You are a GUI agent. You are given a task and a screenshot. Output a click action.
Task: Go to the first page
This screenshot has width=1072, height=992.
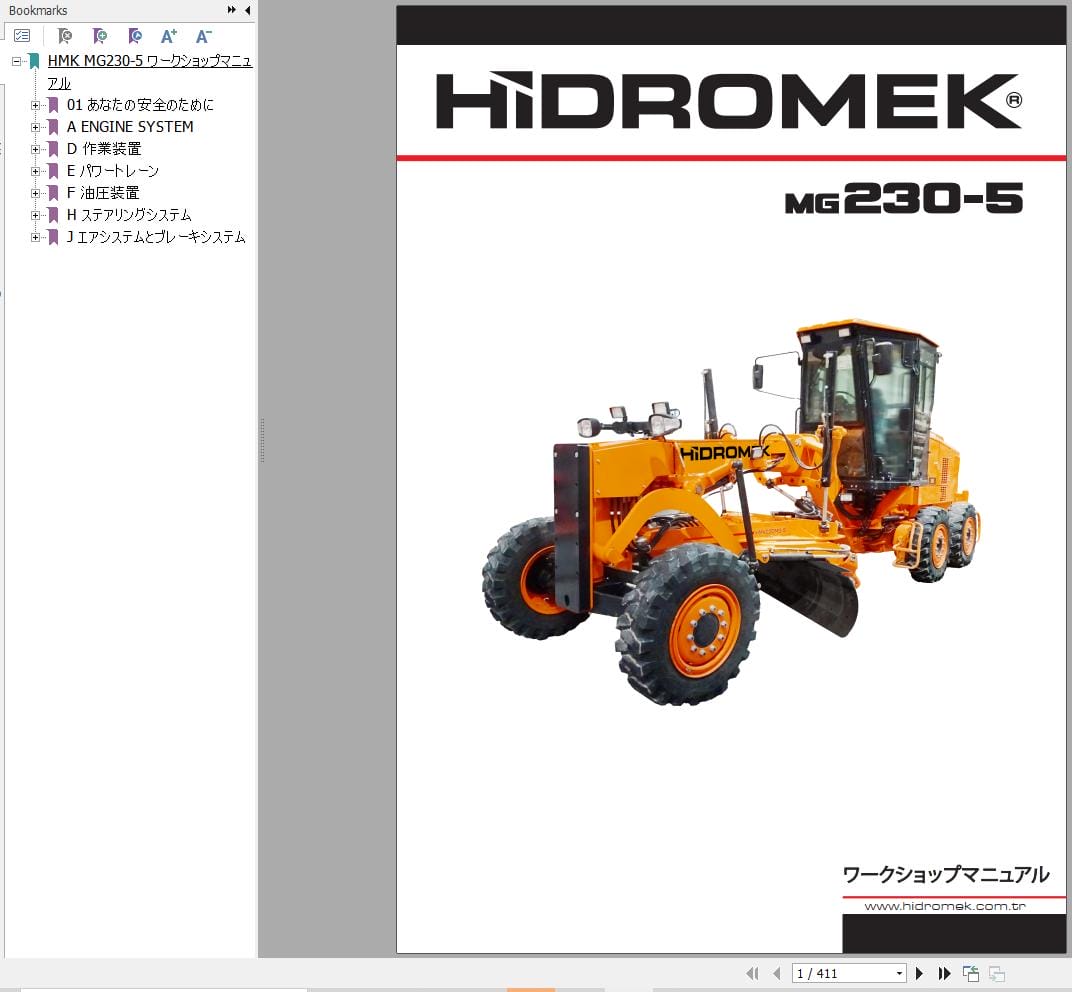(x=752, y=974)
